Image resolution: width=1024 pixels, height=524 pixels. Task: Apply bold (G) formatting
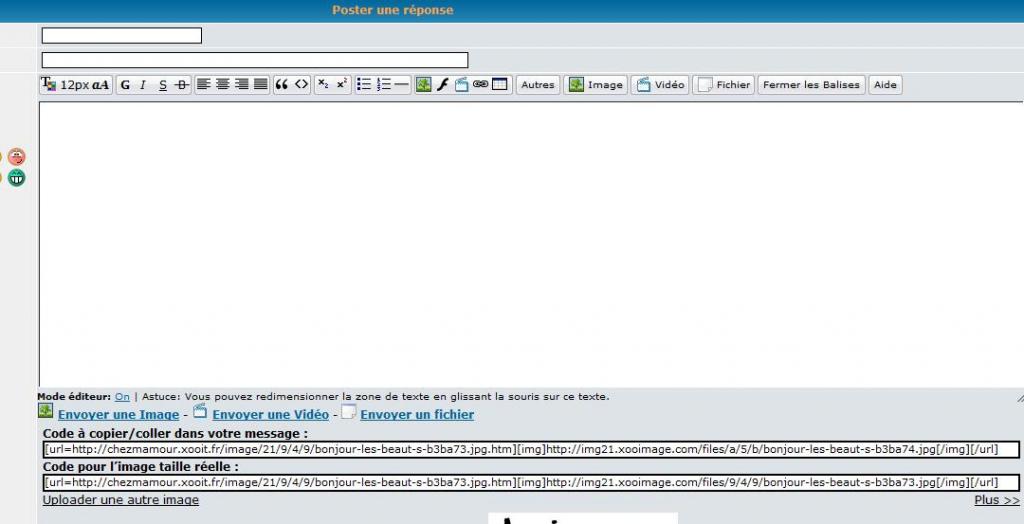125,85
